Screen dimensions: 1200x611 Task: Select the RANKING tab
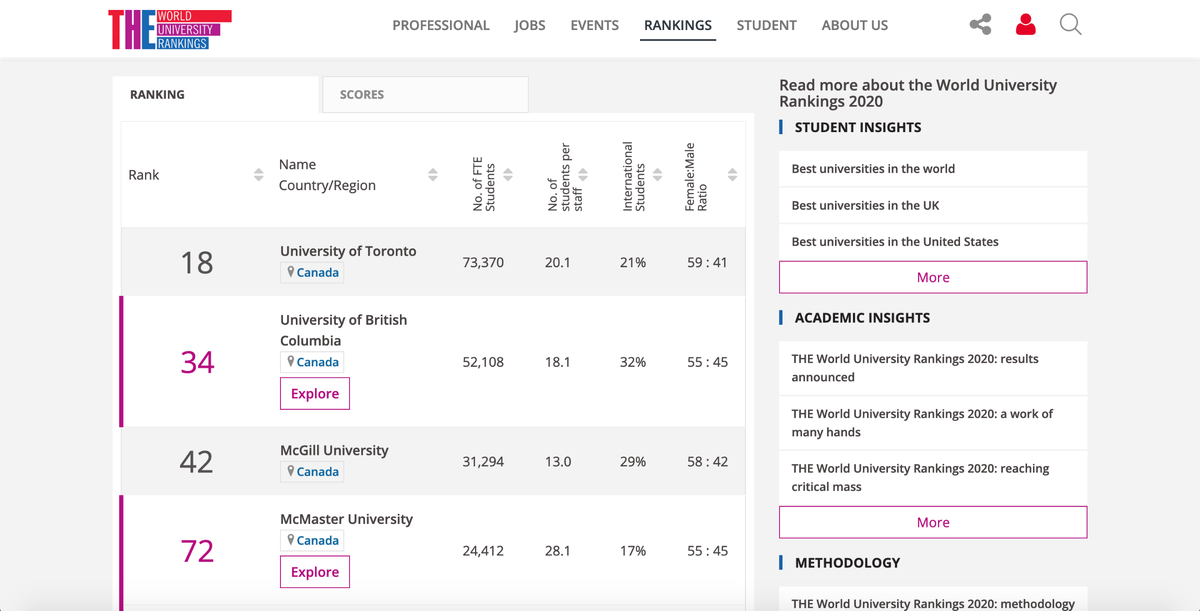point(216,94)
